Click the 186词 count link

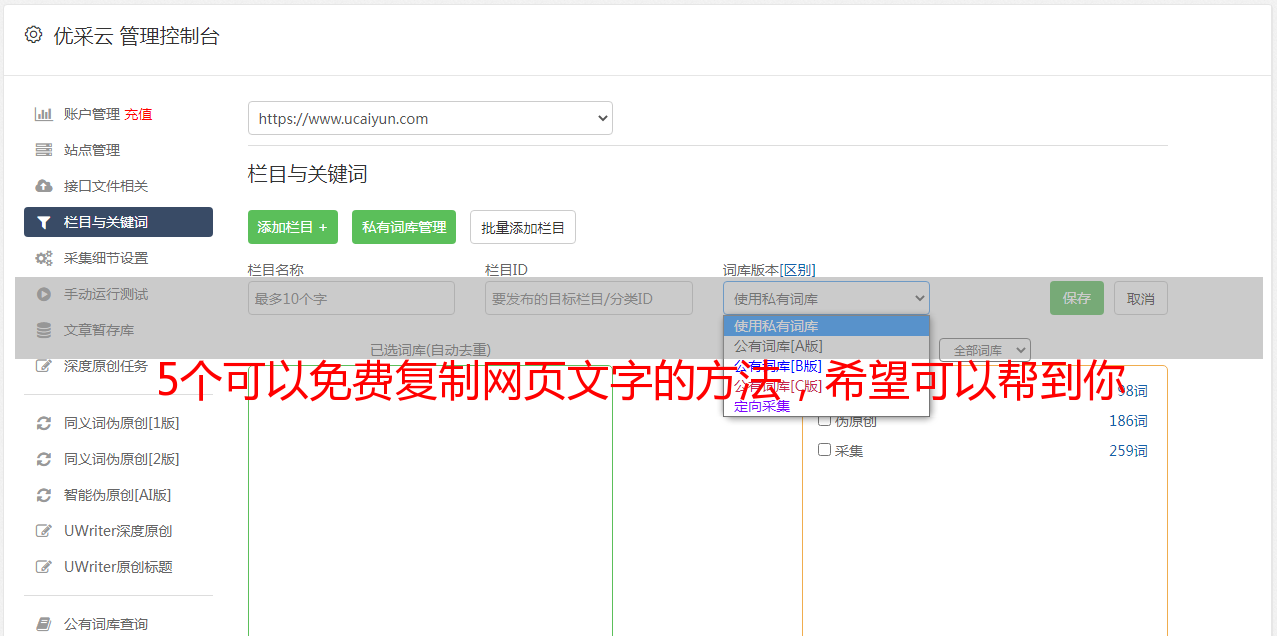click(x=1128, y=421)
